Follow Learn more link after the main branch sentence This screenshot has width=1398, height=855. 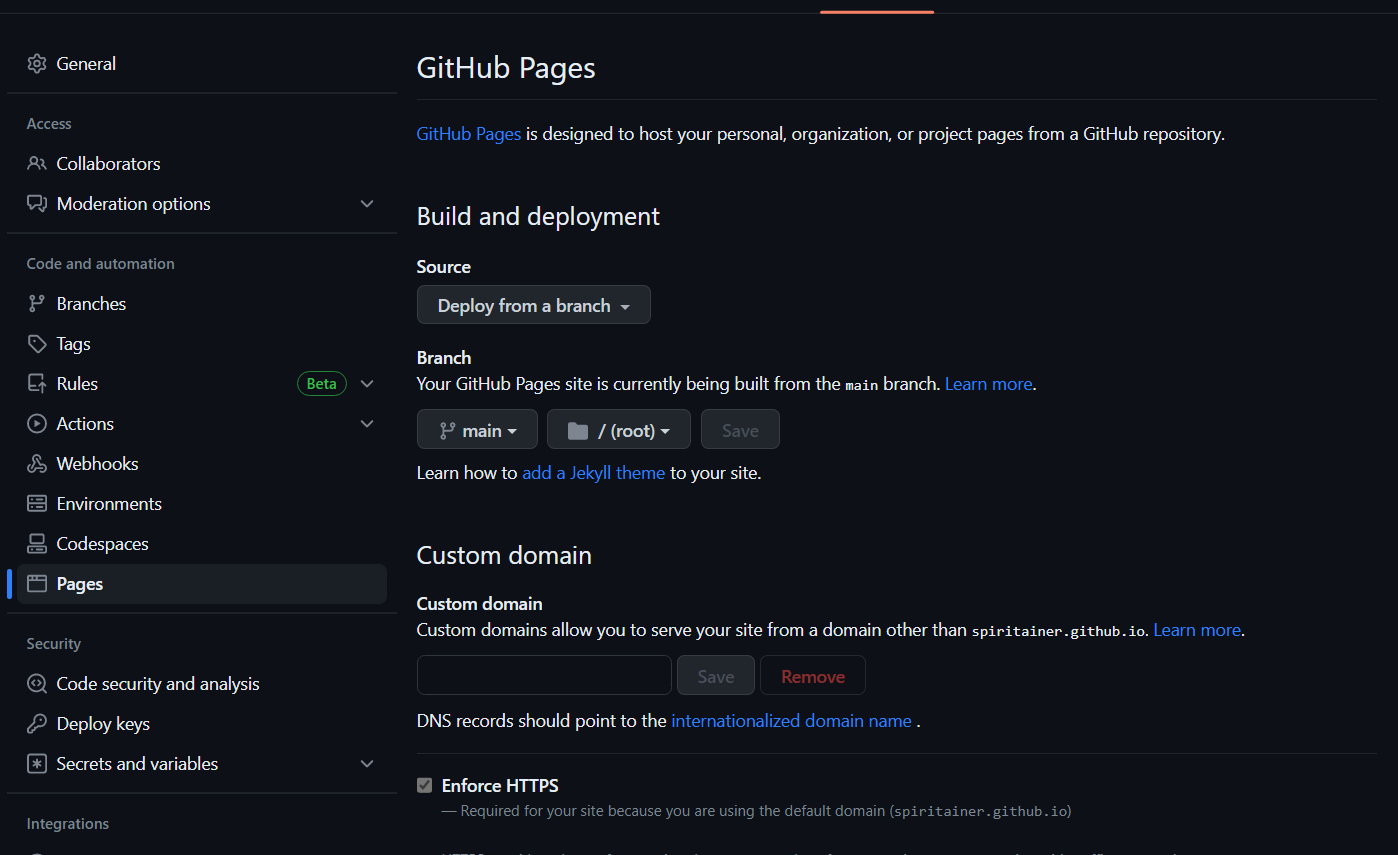pyautogui.click(x=988, y=384)
